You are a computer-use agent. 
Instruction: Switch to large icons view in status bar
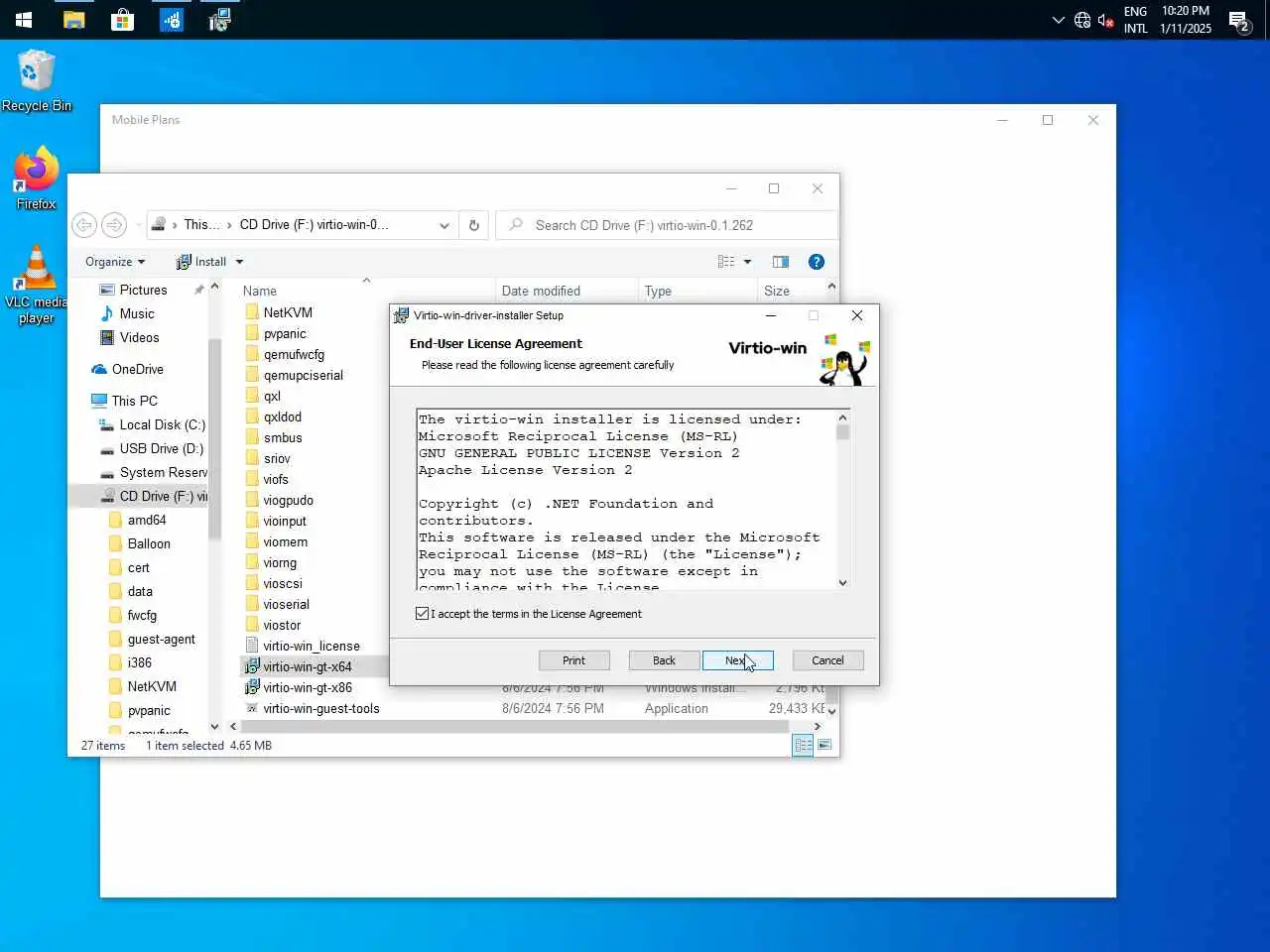click(x=825, y=745)
